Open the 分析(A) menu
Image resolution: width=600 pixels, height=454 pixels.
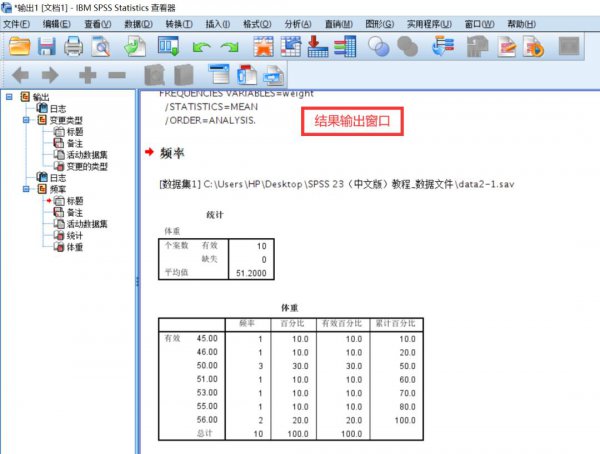pyautogui.click(x=298, y=24)
